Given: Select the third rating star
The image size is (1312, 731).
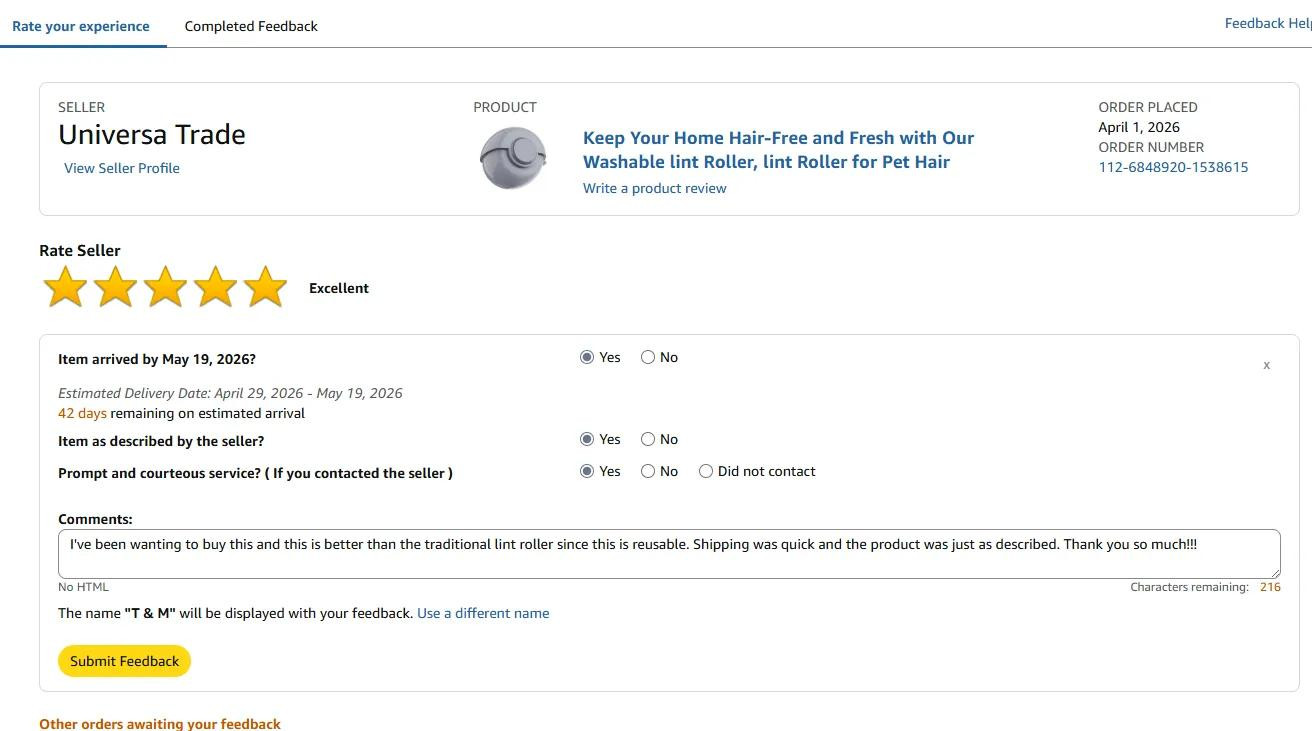Looking at the screenshot, I should 166,287.
